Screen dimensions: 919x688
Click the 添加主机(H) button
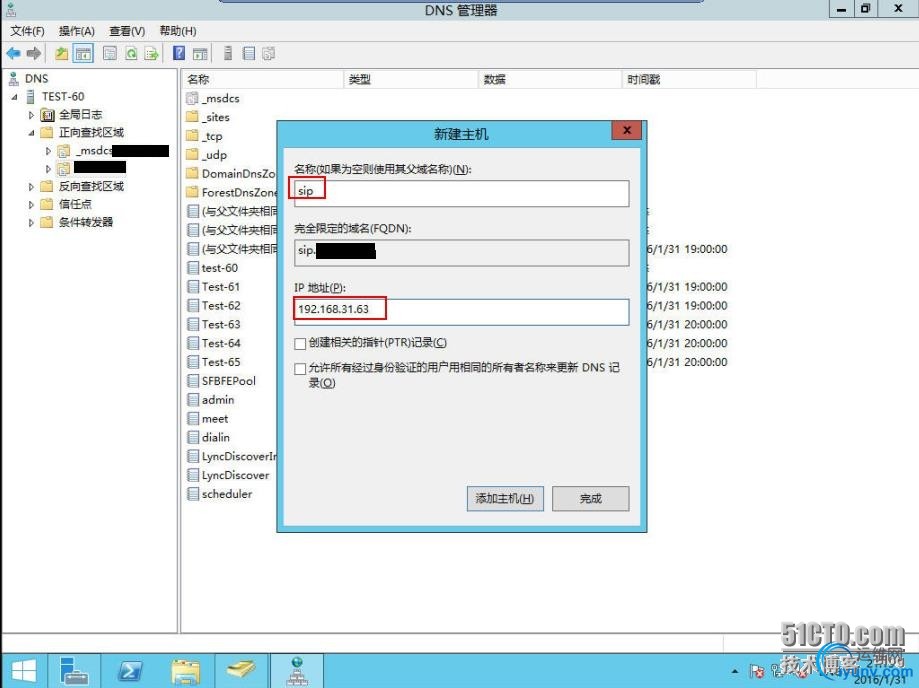[505, 499]
